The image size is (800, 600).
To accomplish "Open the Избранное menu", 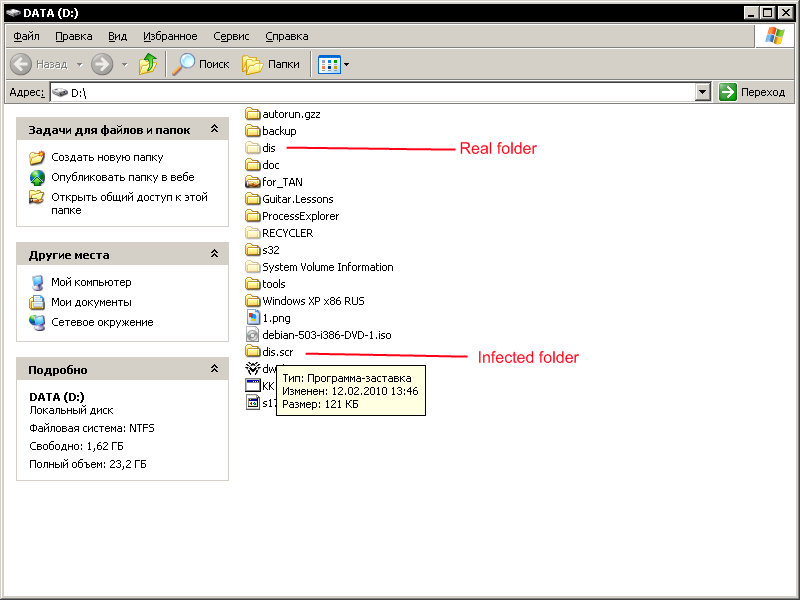I will point(170,36).
